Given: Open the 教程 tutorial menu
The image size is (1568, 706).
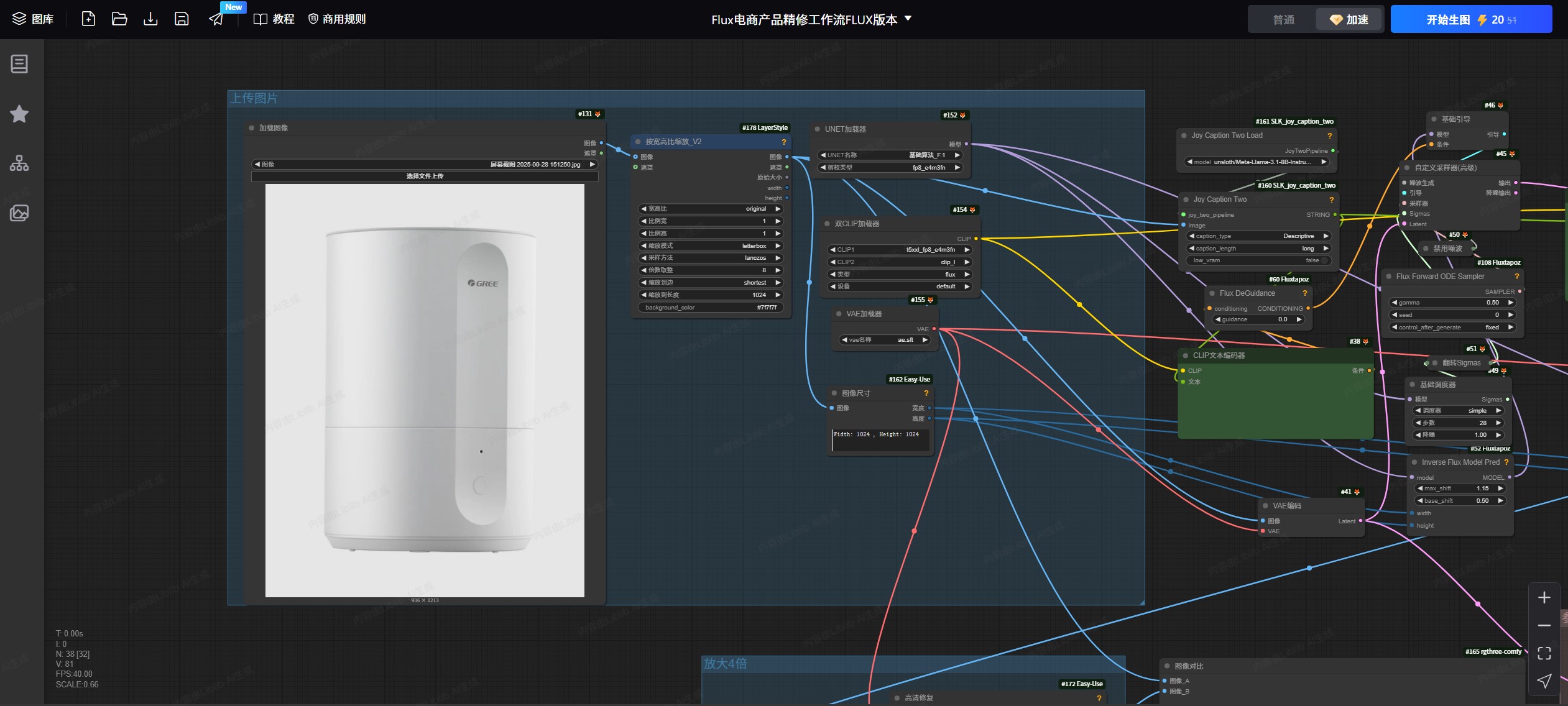Looking at the screenshot, I should (274, 19).
